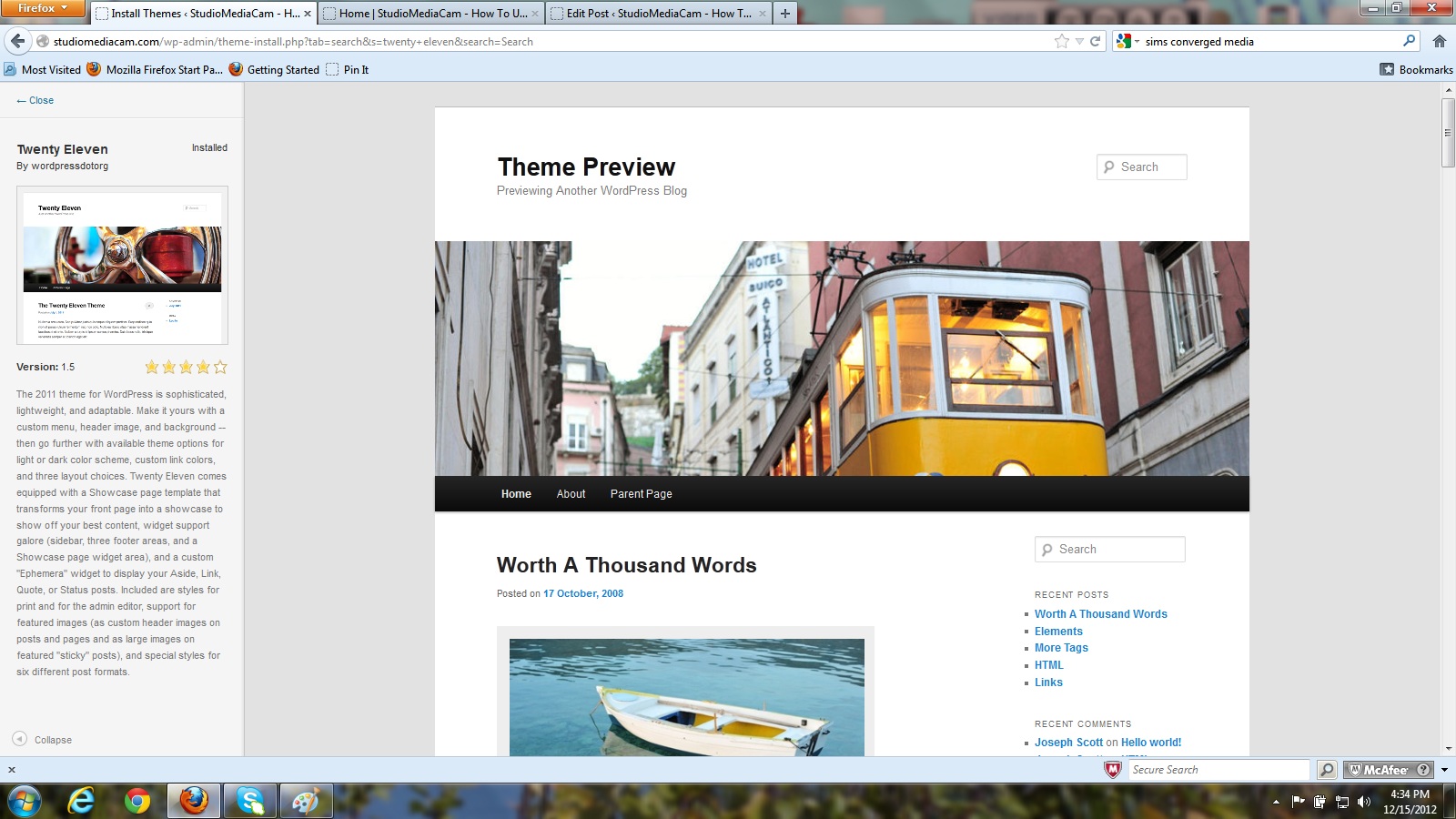Click the page scrollbar up arrow

click(x=1448, y=90)
